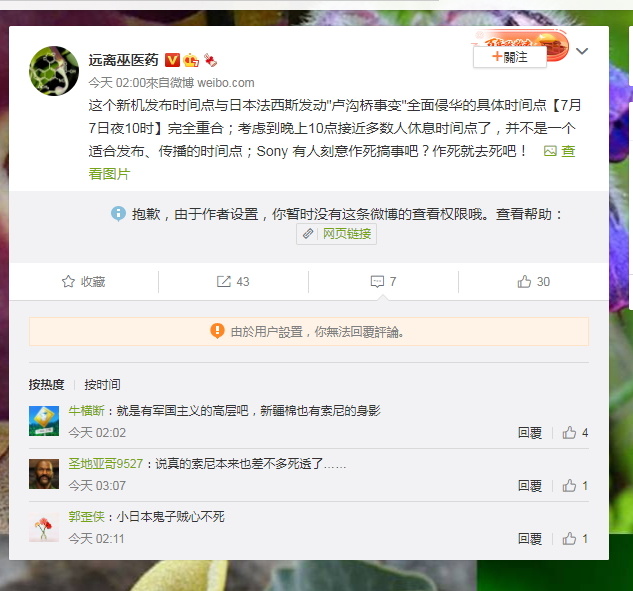Click the orange V verified badge

tap(172, 60)
